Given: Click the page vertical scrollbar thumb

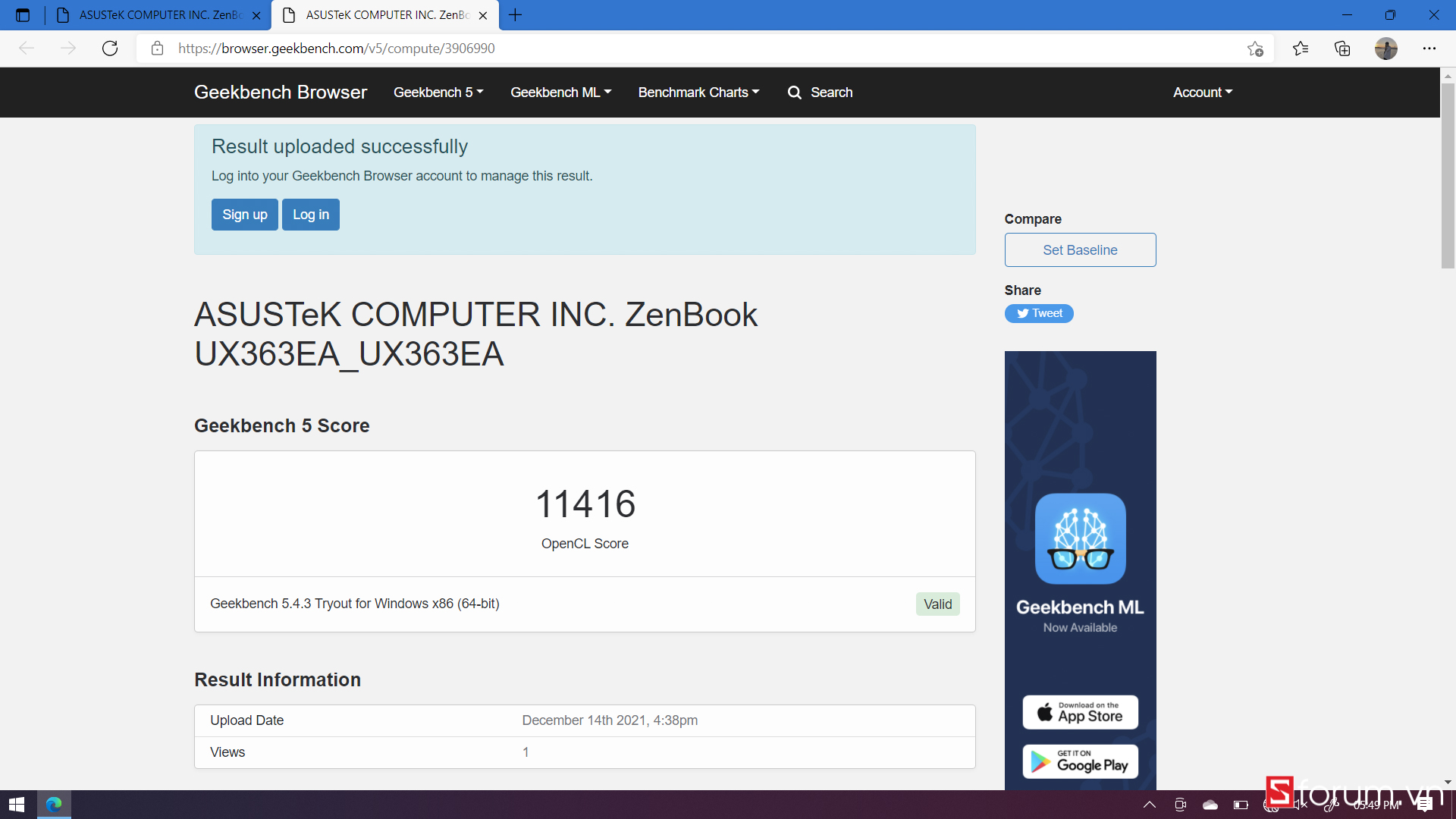Looking at the screenshot, I should (1448, 174).
